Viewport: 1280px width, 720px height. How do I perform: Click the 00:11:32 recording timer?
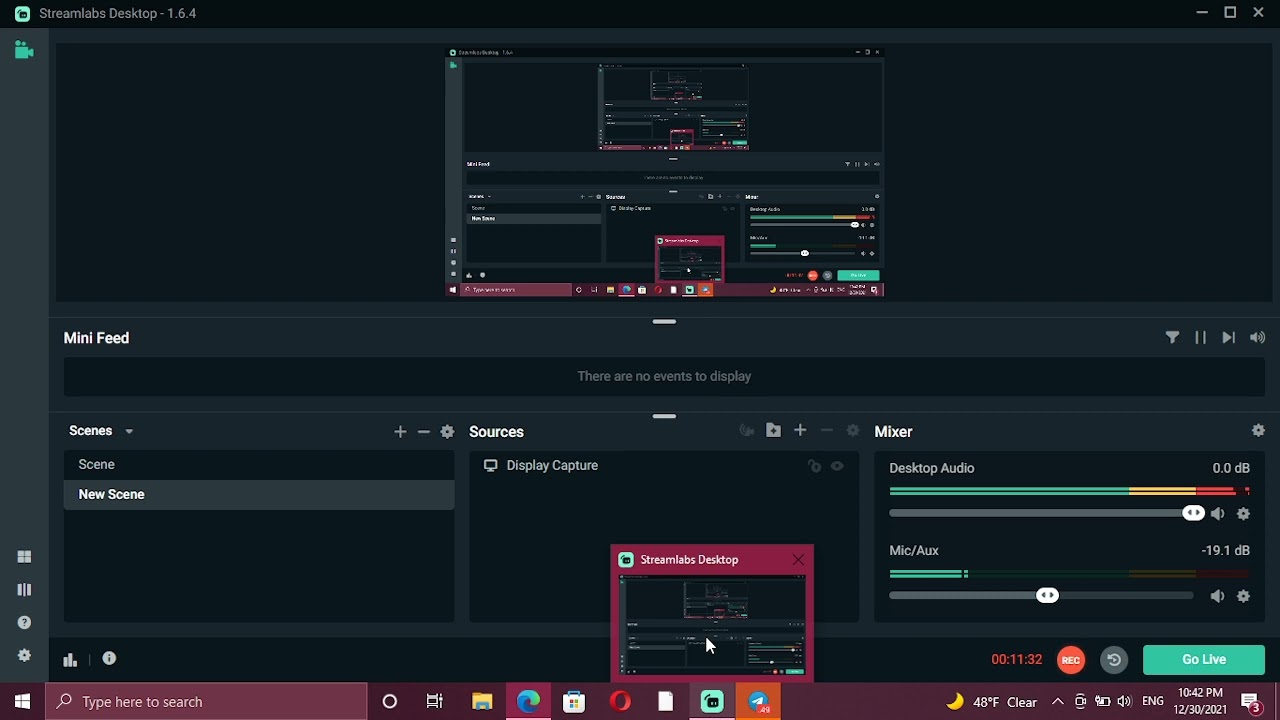click(x=1017, y=660)
